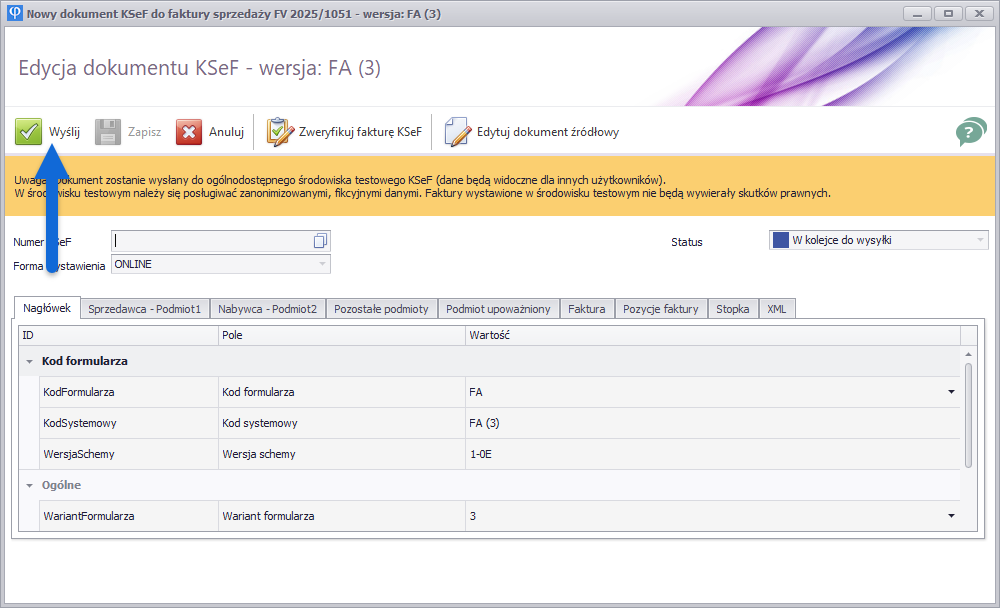The height and width of the screenshot is (608, 1000).
Task: Click the green checkmark Wyślij icon
Action: (x=28, y=132)
